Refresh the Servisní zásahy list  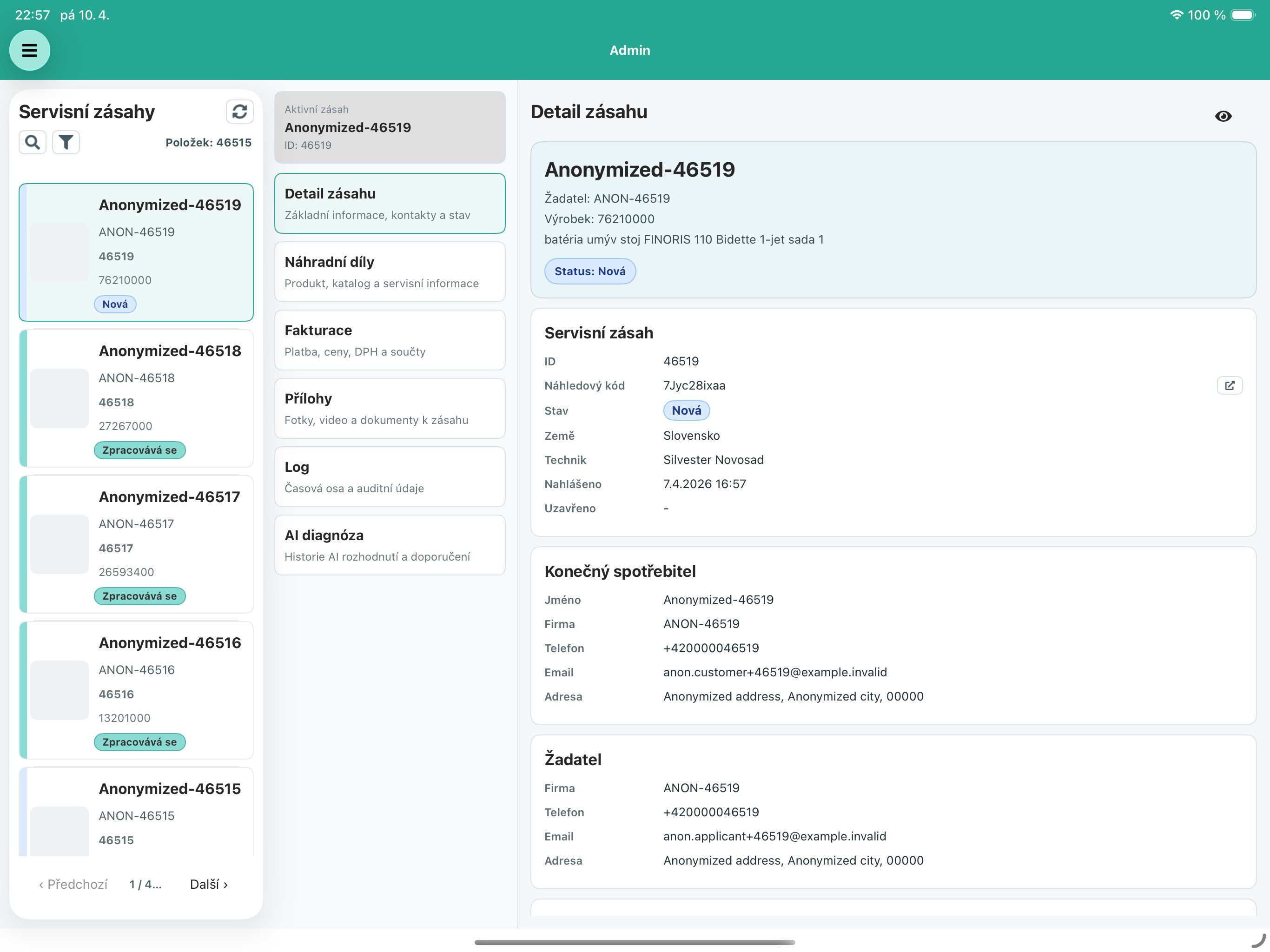pyautogui.click(x=239, y=112)
